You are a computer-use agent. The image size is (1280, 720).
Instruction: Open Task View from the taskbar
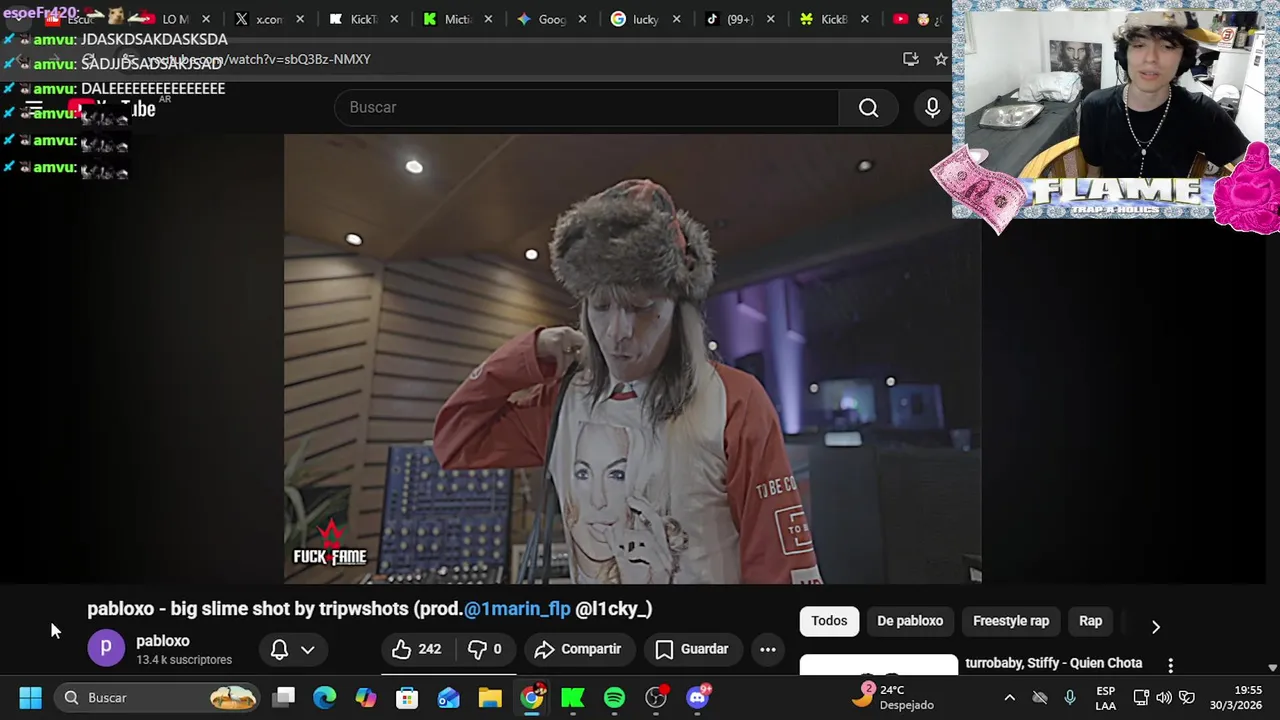[x=284, y=697]
